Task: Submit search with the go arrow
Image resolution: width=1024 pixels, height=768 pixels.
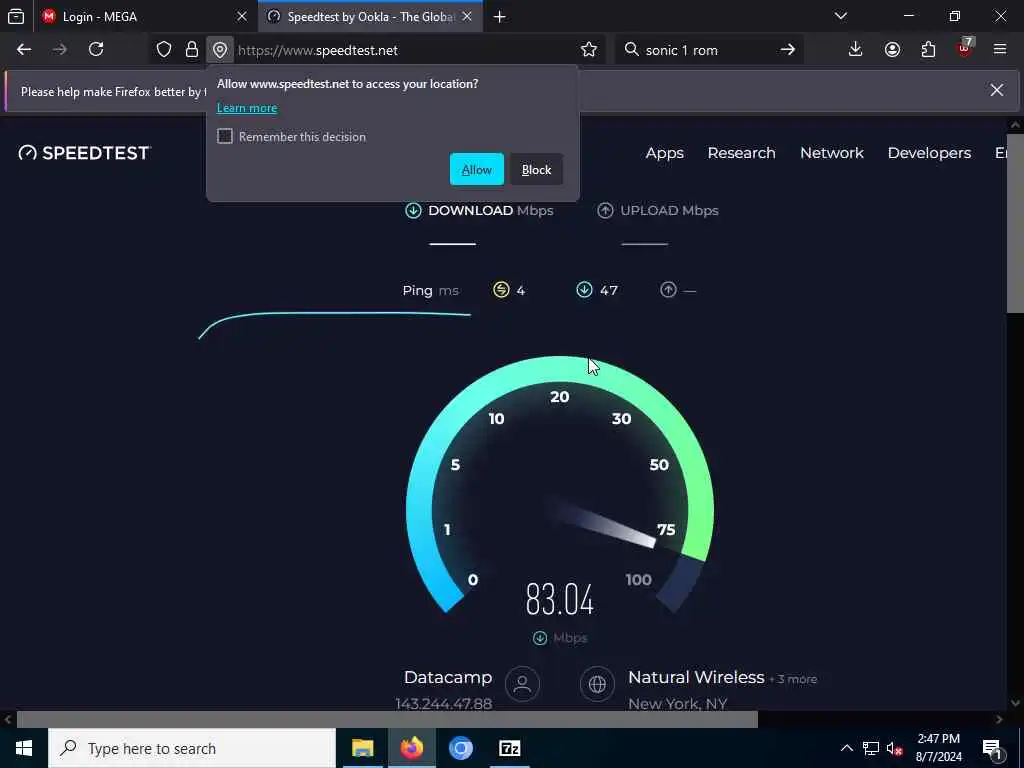Action: point(788,50)
